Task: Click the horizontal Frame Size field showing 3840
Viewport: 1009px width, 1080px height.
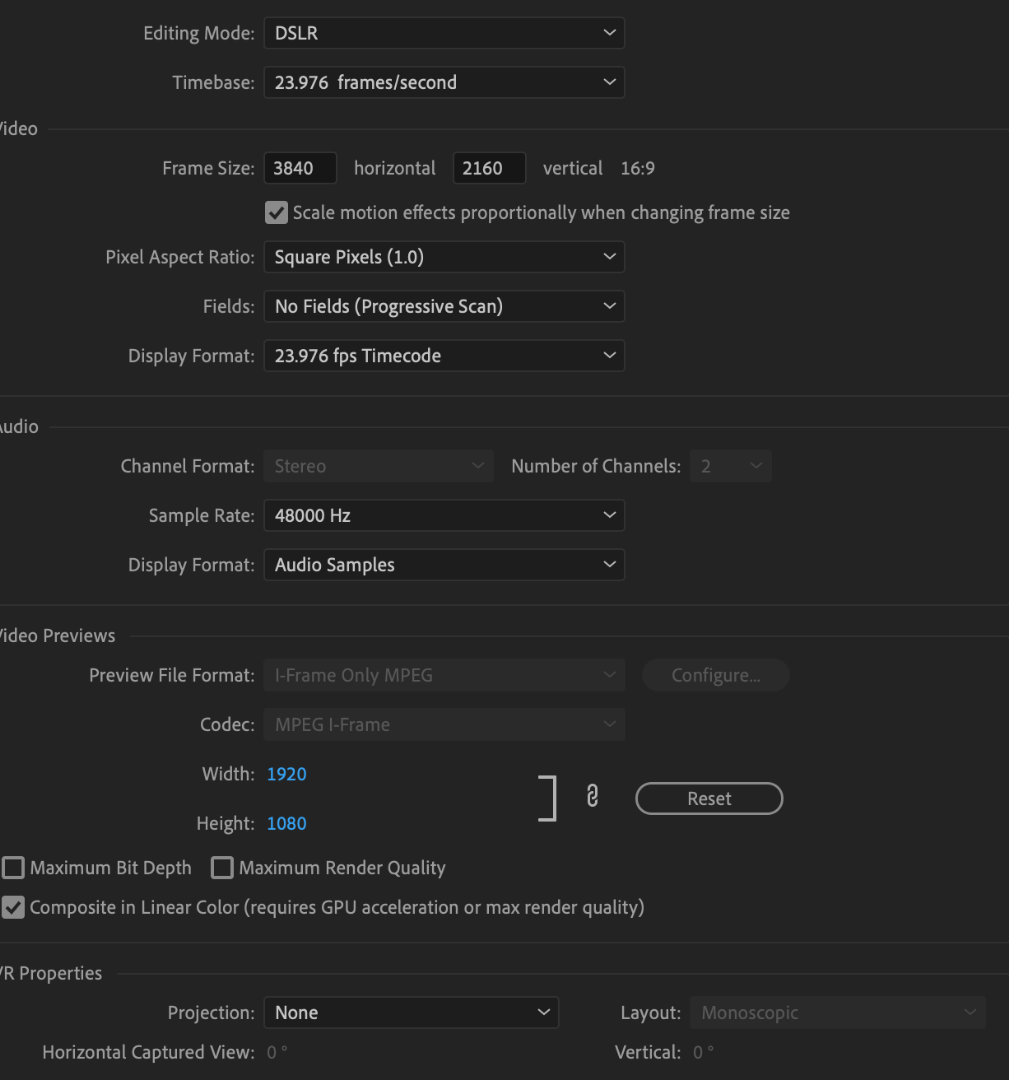Action: tap(300, 167)
